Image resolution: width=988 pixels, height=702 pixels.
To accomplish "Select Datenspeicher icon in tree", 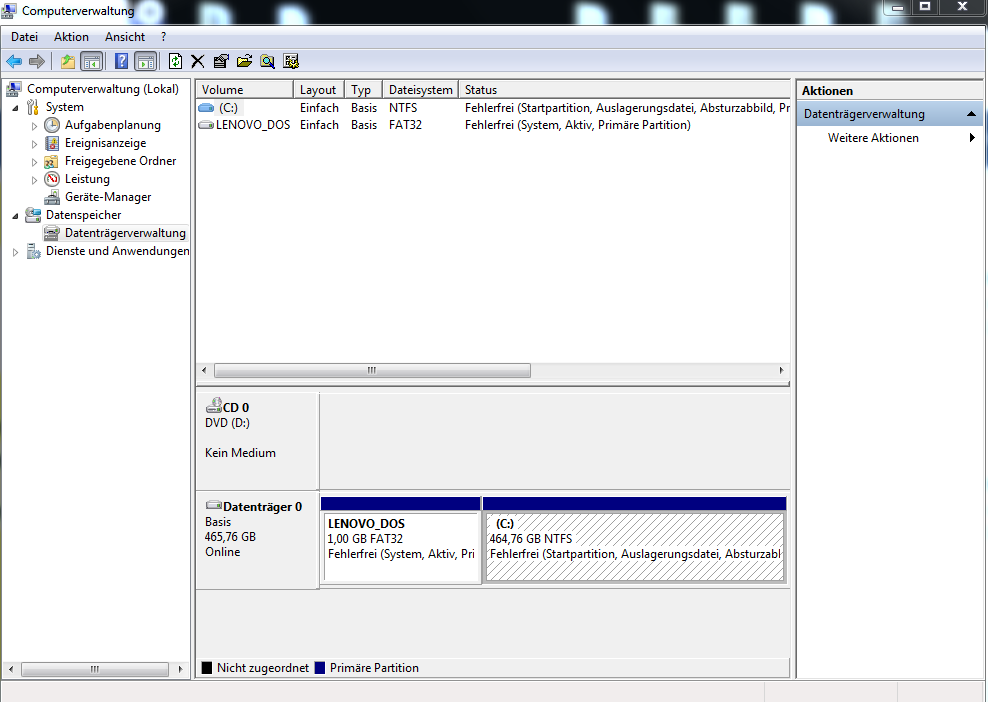I will (x=33, y=215).
